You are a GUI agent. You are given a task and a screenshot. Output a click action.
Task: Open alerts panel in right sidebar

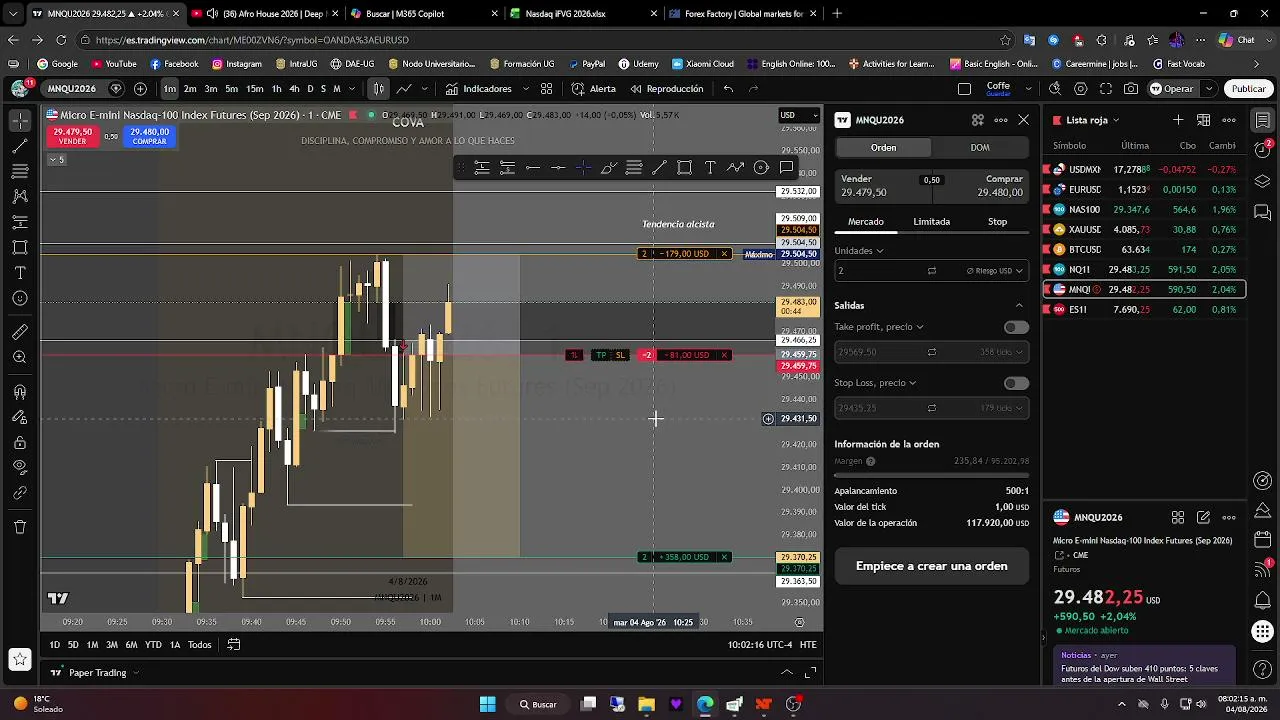point(1263,150)
